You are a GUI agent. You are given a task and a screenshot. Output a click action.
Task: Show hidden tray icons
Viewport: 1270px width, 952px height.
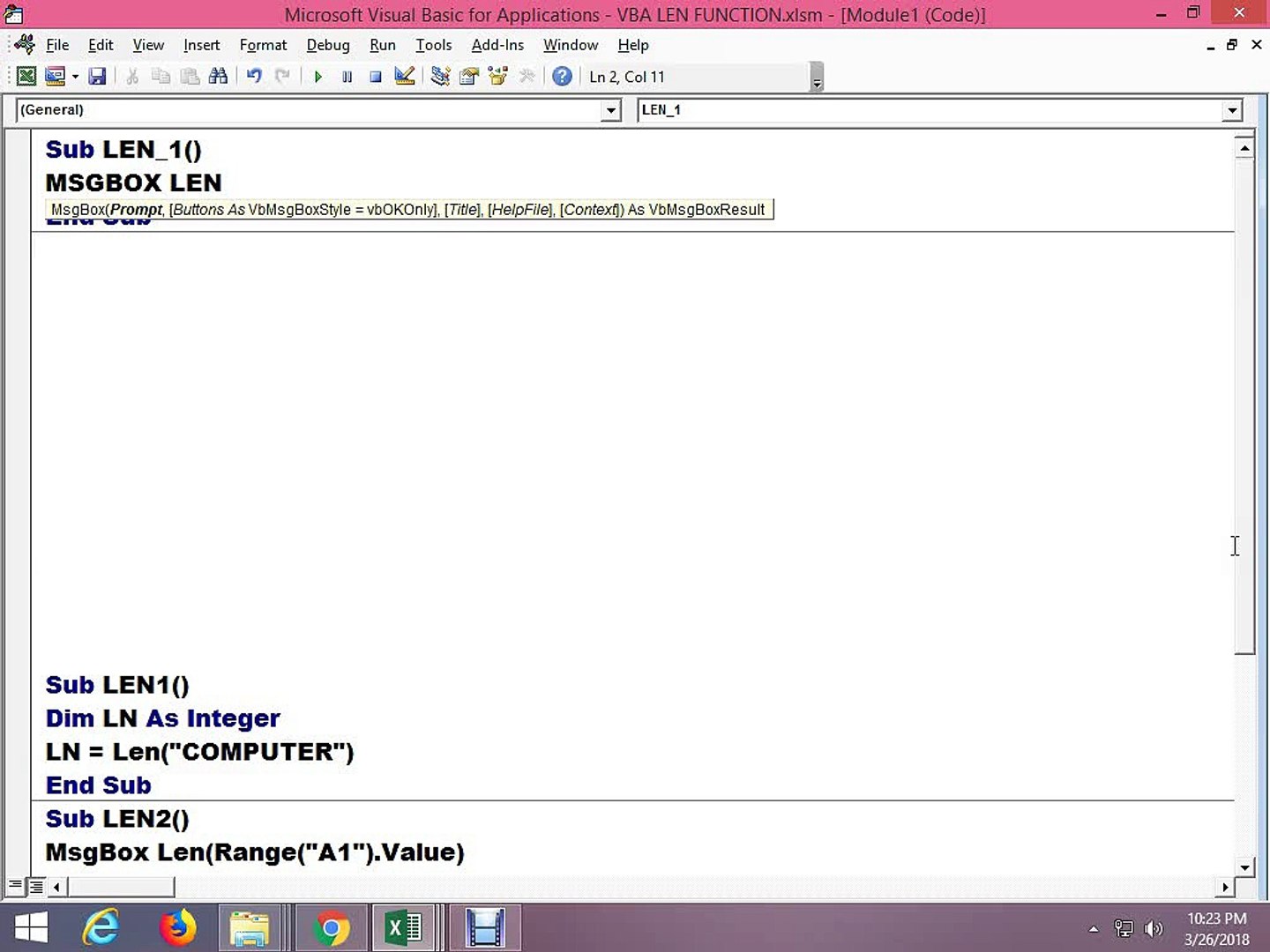point(1094,928)
